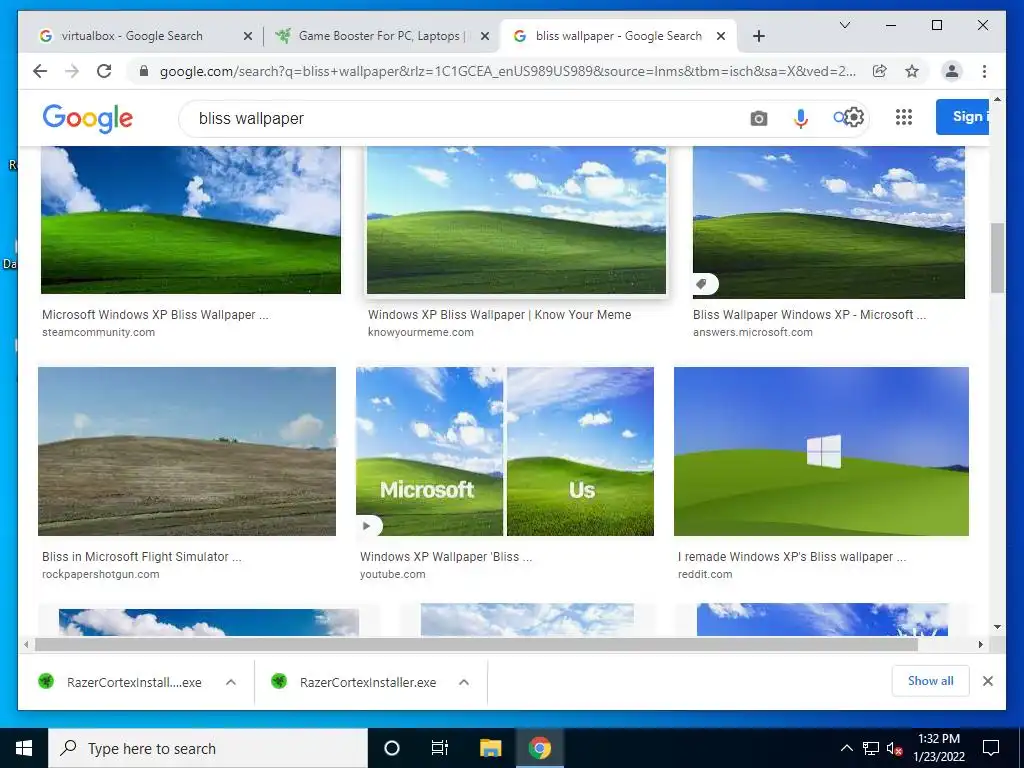Close the downloads bar

(988, 681)
